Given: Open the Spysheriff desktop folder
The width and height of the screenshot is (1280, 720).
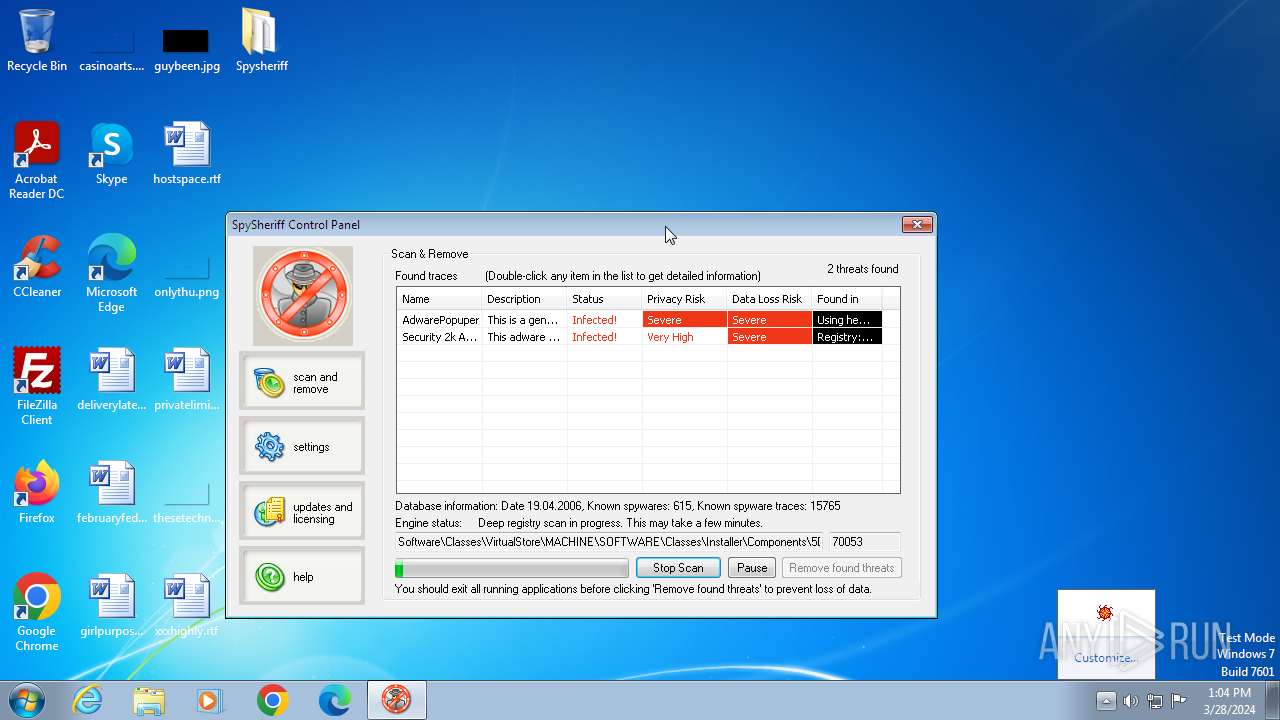Looking at the screenshot, I should click(x=261, y=40).
